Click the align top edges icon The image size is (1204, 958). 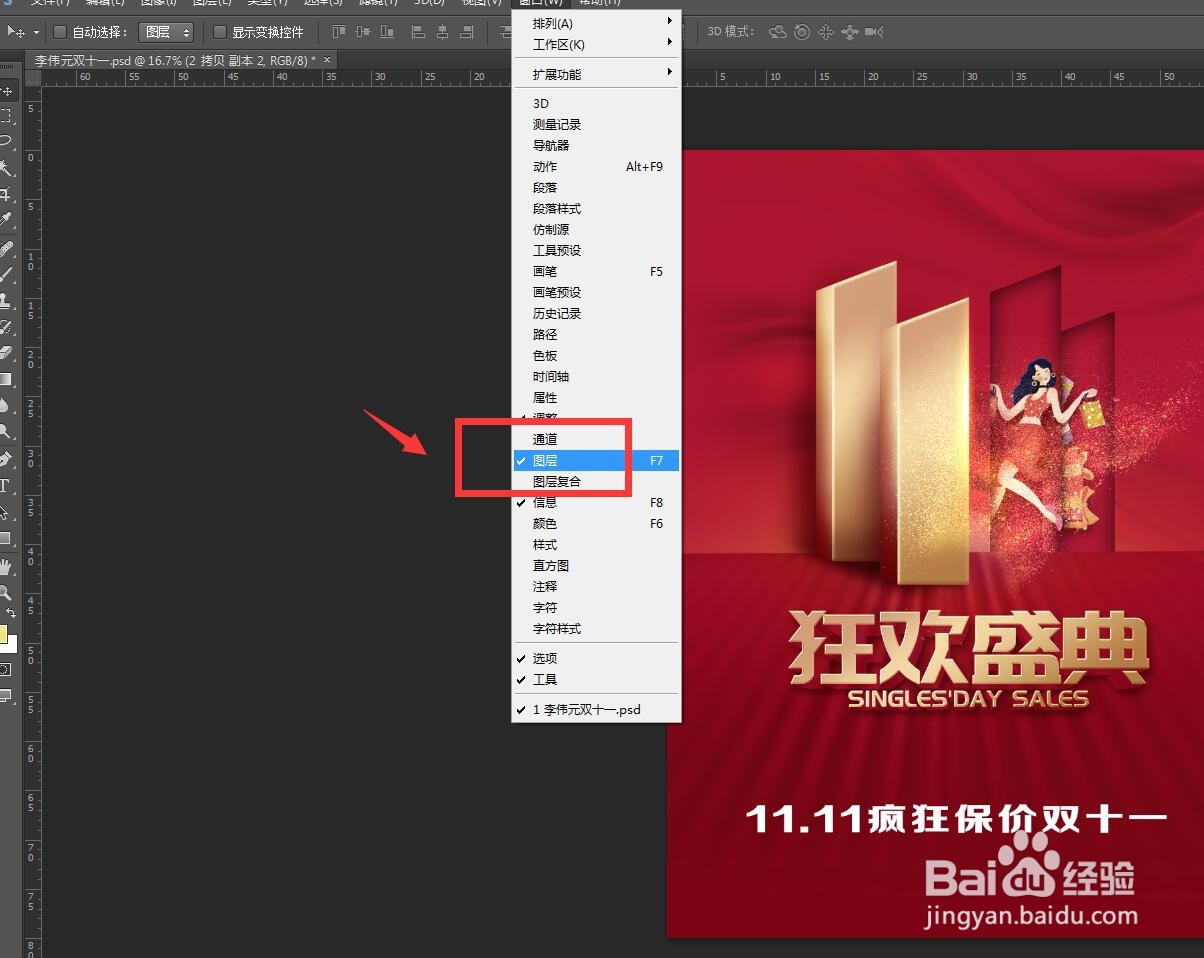click(x=339, y=32)
